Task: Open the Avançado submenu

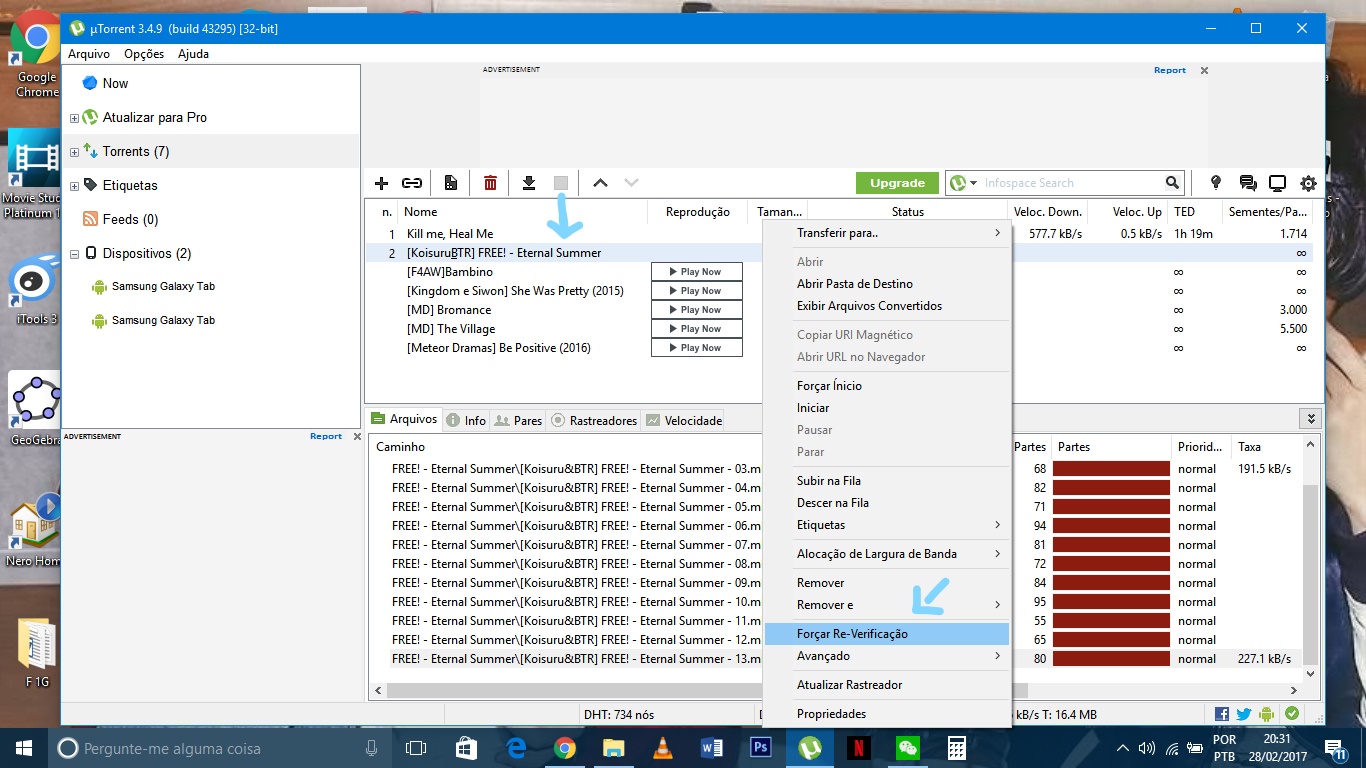Action: click(886, 656)
